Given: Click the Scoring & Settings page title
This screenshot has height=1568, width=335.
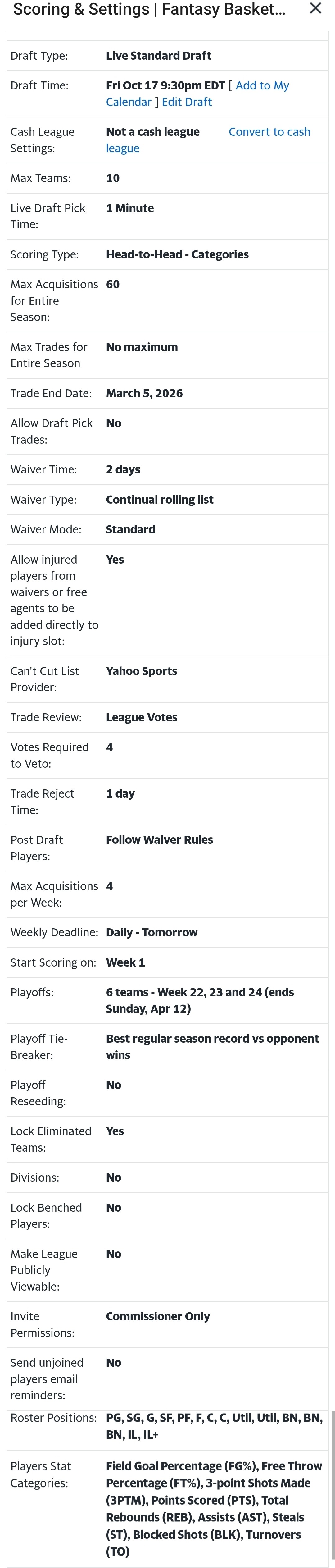Looking at the screenshot, I should (x=149, y=9).
